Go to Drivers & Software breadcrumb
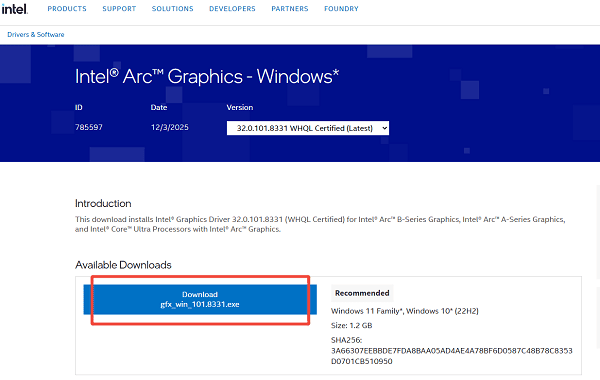This screenshot has height=380, width=600. (x=36, y=34)
